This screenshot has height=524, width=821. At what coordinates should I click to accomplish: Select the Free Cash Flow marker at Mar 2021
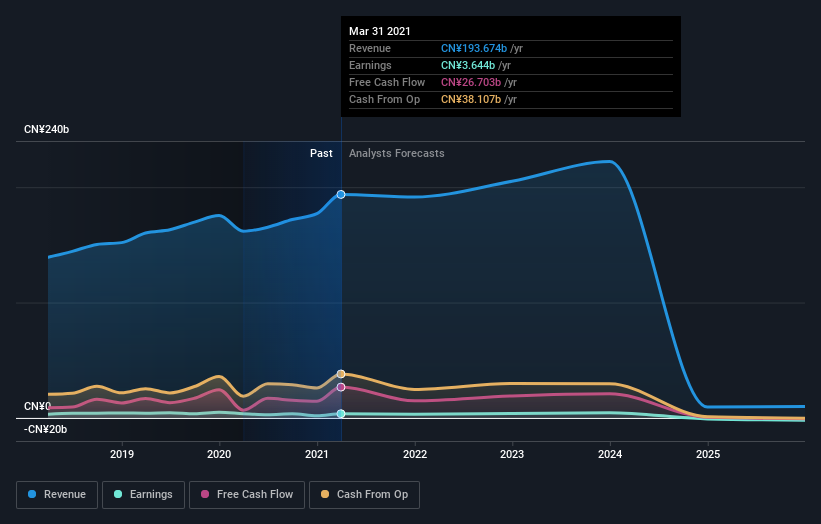pyautogui.click(x=341, y=387)
